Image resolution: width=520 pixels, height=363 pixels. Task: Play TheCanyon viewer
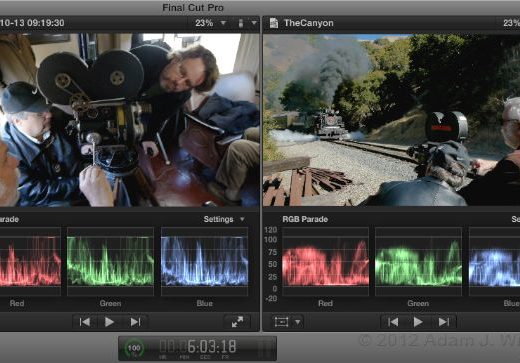418,322
